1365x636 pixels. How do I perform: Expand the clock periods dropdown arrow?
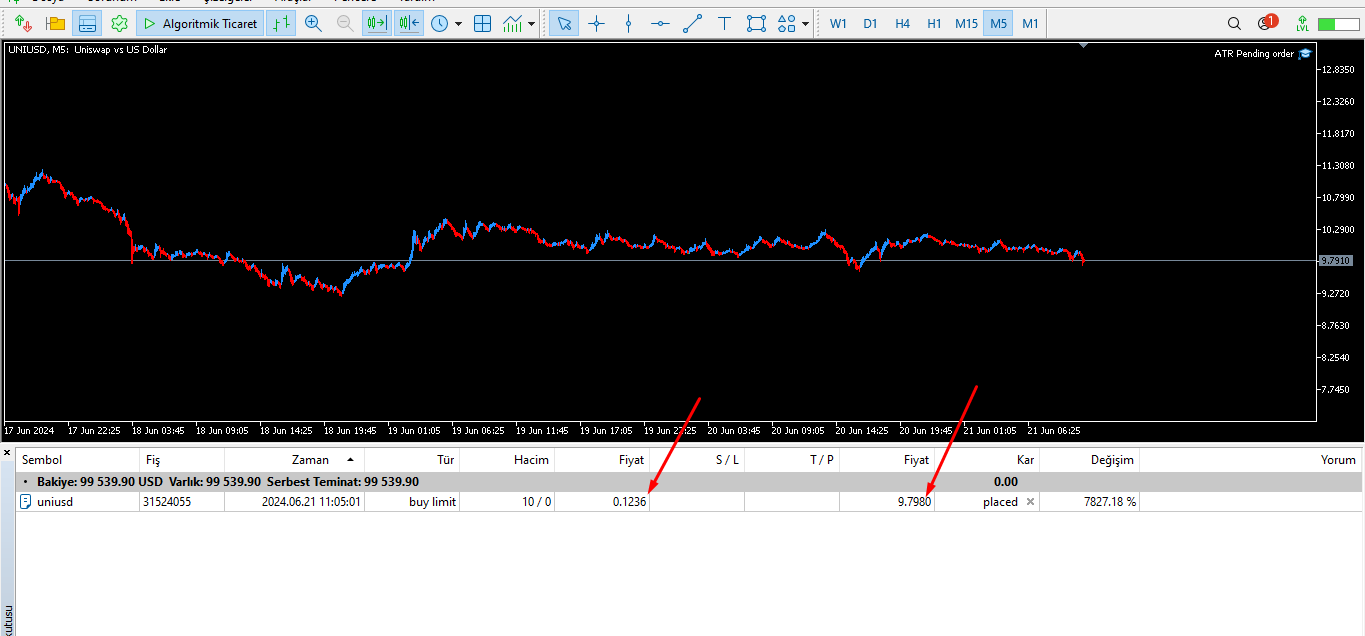458,23
